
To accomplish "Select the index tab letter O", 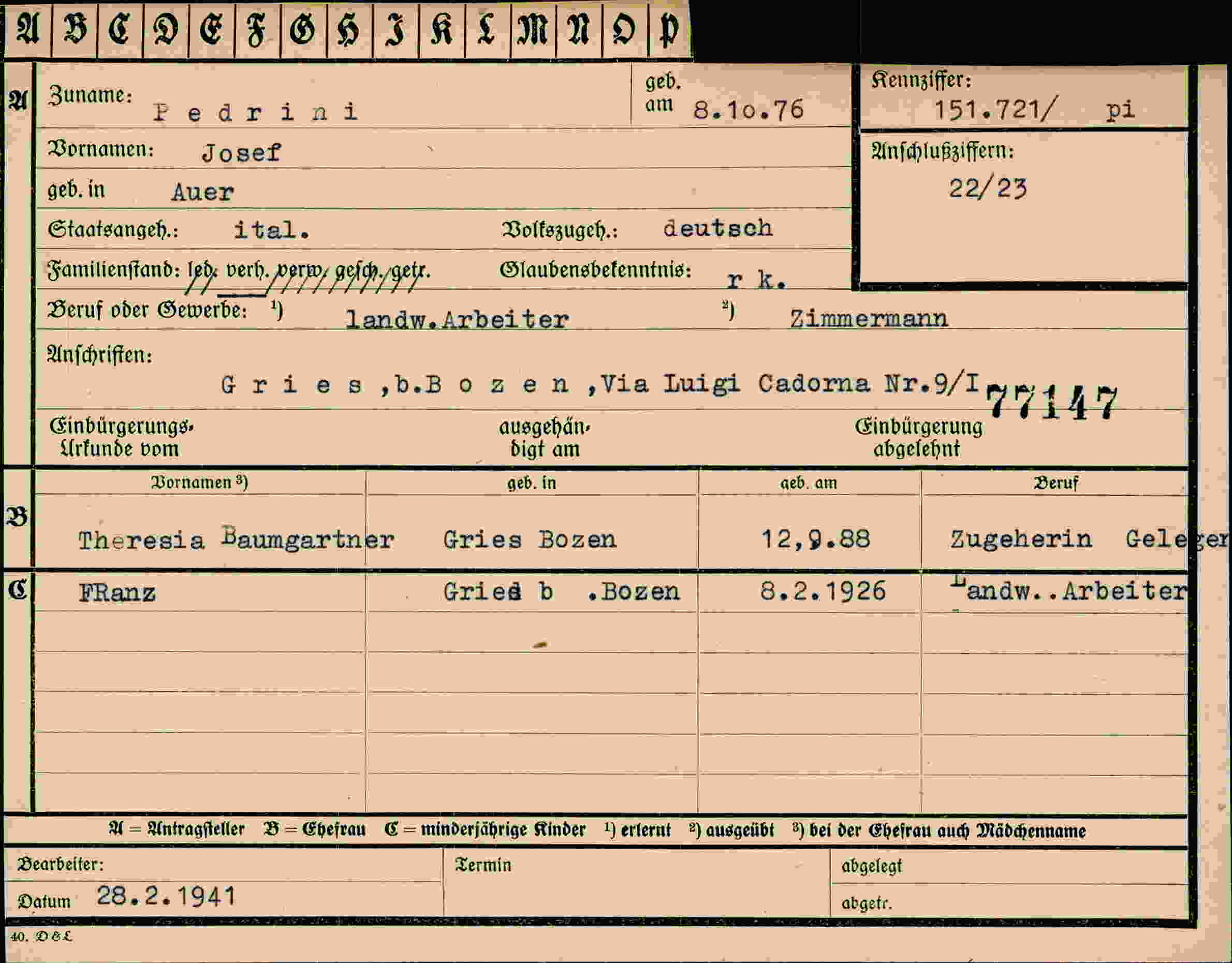I will pyautogui.click(x=625, y=30).
